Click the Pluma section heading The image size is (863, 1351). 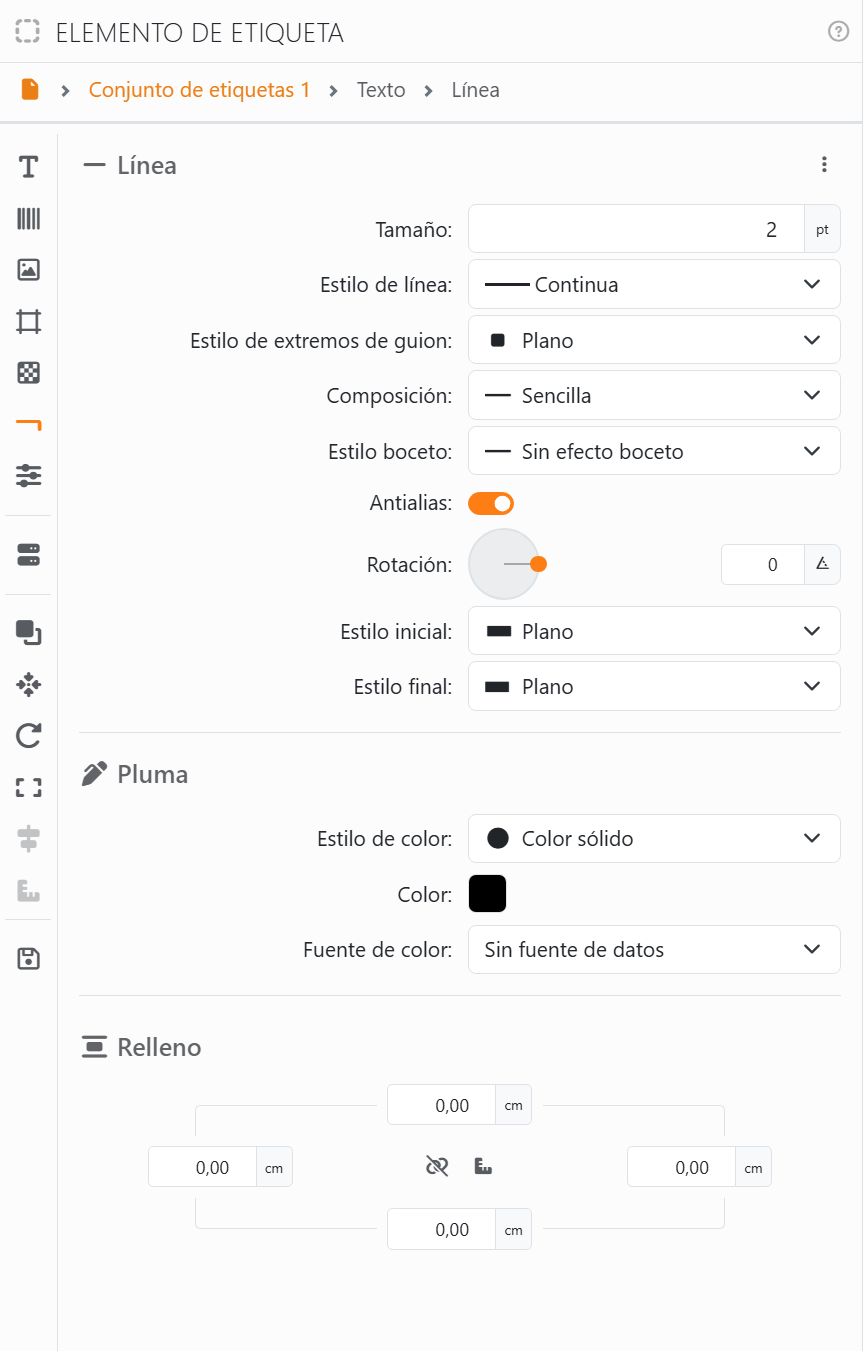click(153, 774)
